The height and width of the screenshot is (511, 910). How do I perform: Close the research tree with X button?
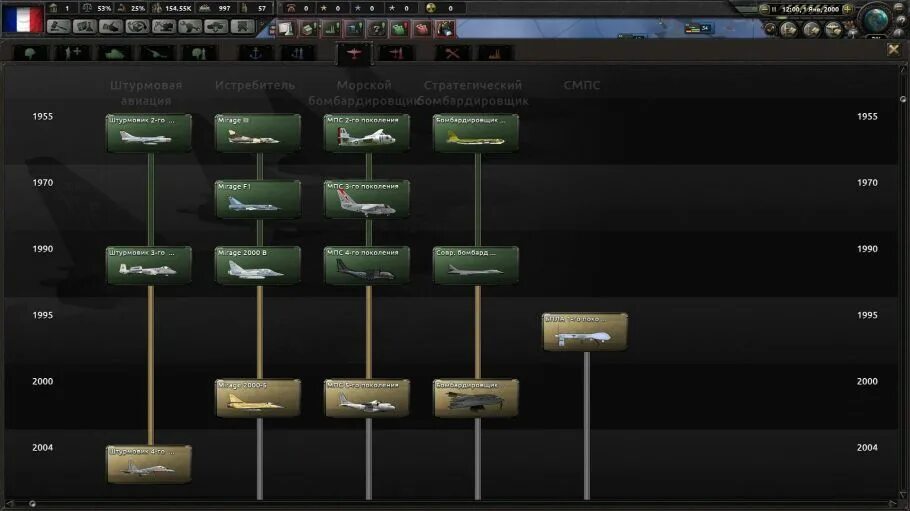[x=894, y=50]
